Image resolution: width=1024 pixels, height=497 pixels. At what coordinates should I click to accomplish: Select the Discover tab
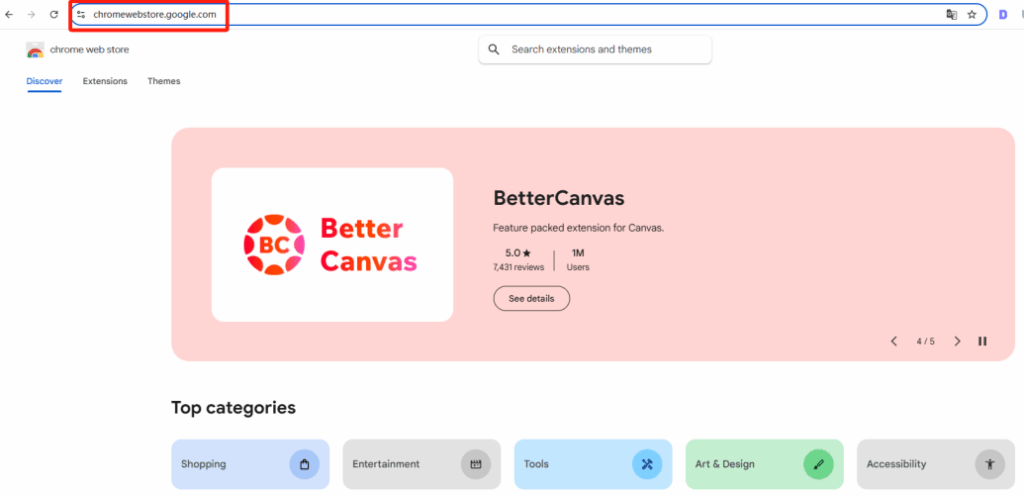[x=44, y=81]
